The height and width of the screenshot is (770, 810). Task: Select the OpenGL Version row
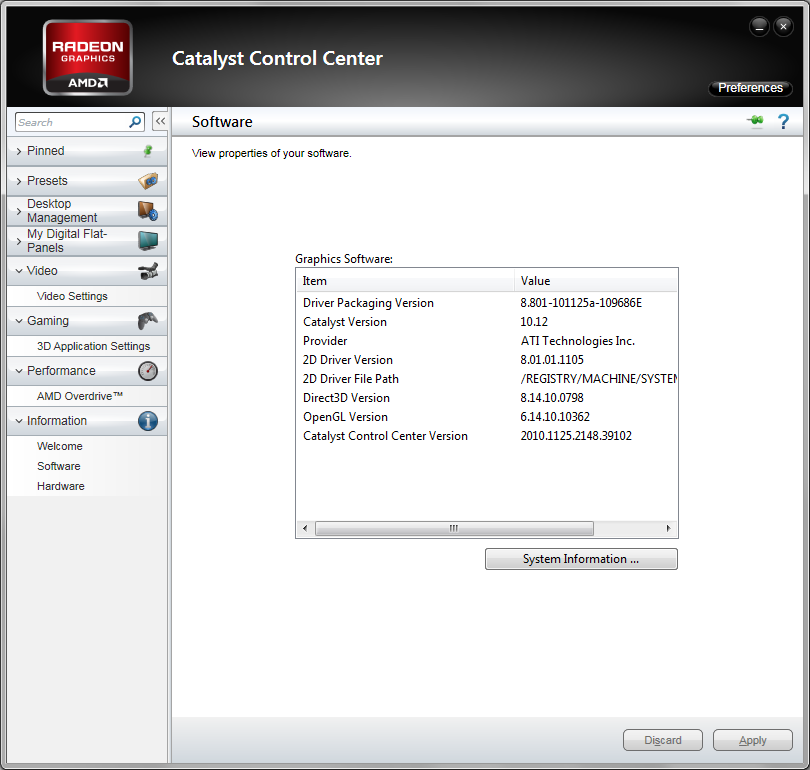[x=487, y=417]
